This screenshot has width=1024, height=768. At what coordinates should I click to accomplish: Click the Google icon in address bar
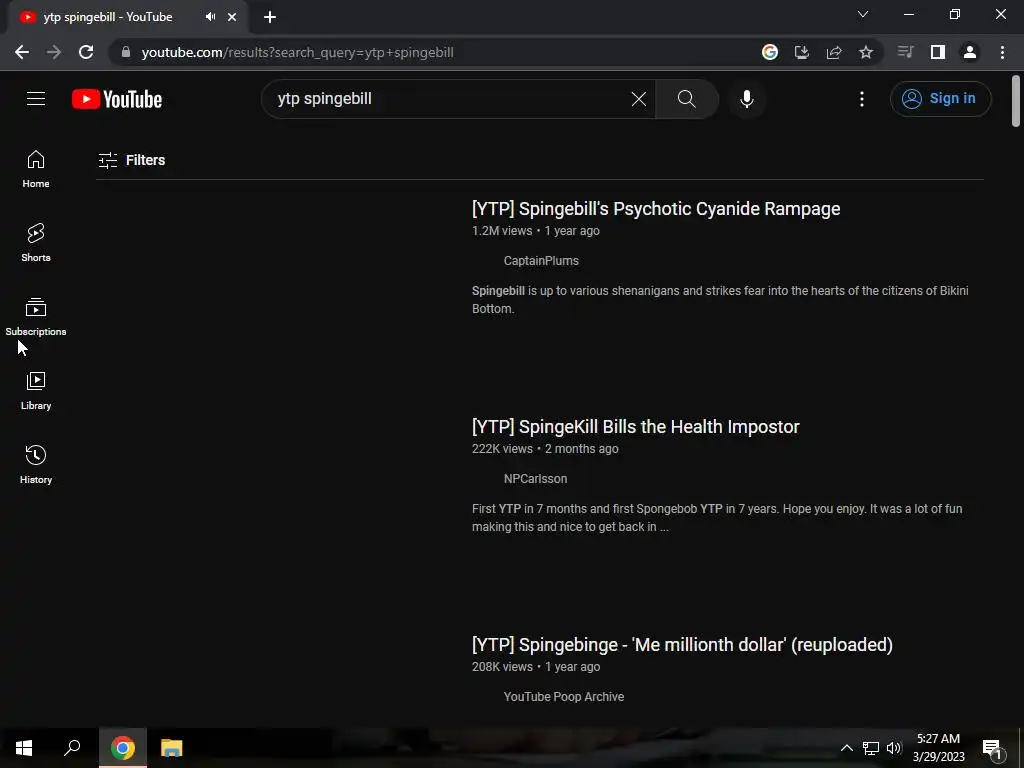(x=770, y=52)
